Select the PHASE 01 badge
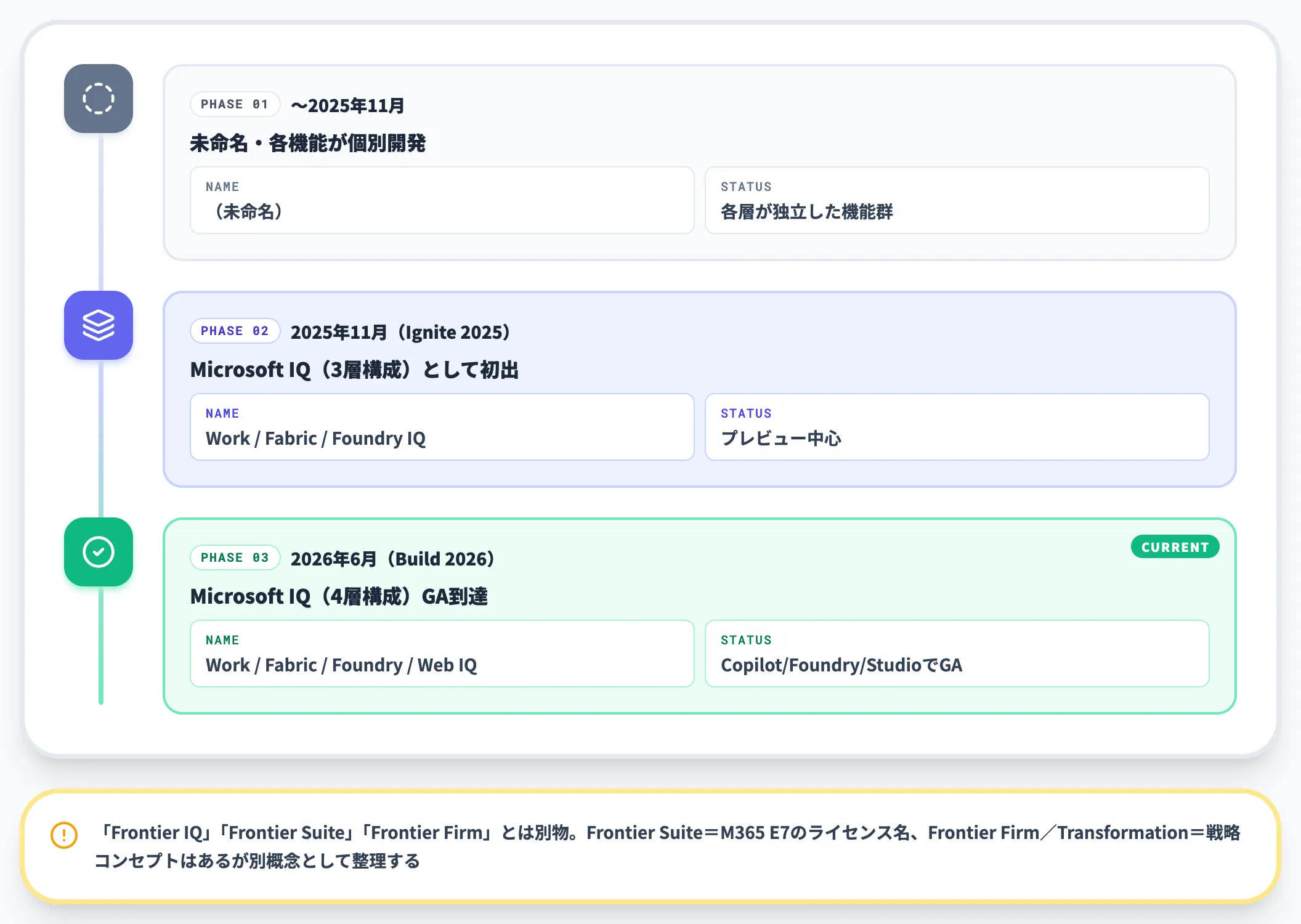The width and height of the screenshot is (1301, 924). pyautogui.click(x=235, y=104)
